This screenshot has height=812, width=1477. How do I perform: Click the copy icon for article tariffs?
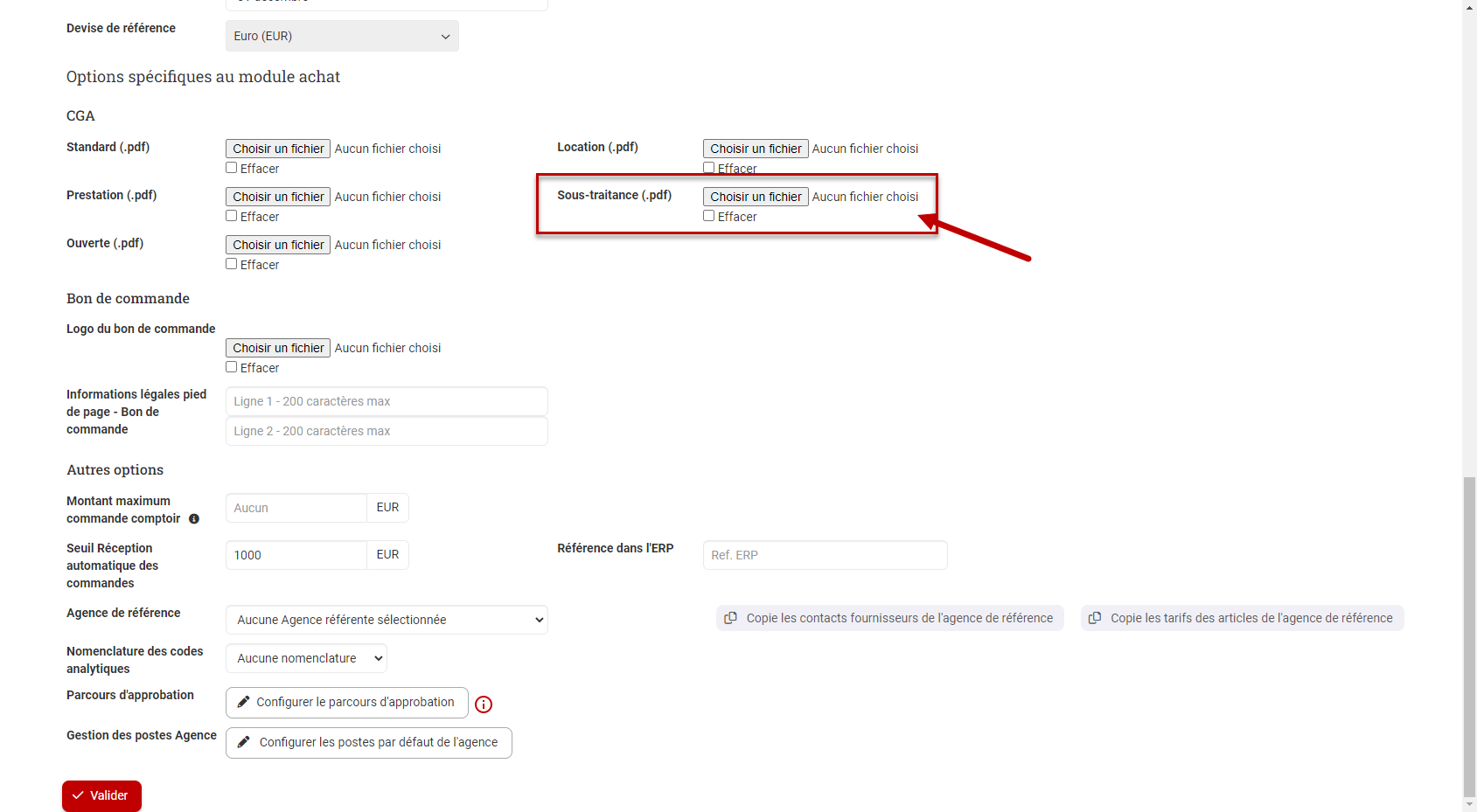1095,618
